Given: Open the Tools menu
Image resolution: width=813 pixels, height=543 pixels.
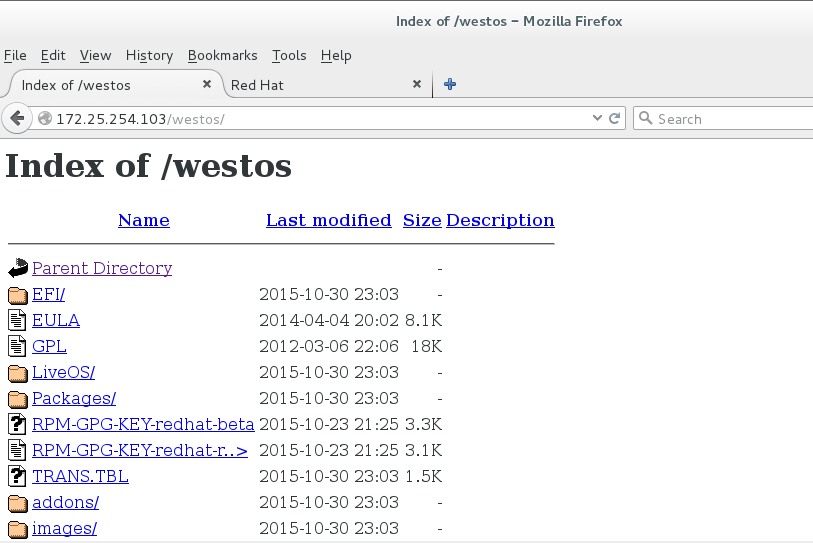Looking at the screenshot, I should 289,55.
